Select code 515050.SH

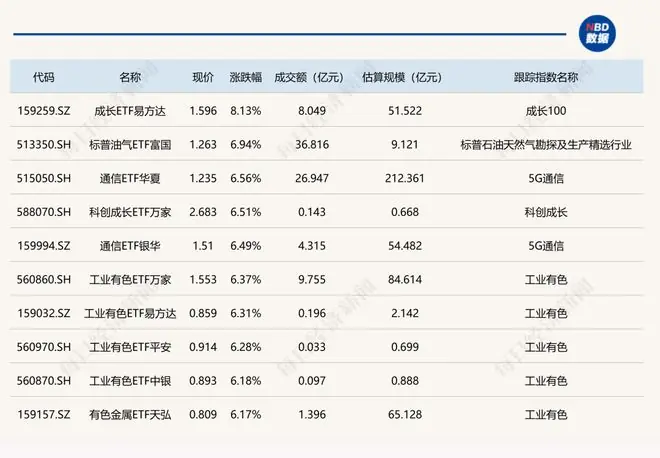(x=44, y=178)
